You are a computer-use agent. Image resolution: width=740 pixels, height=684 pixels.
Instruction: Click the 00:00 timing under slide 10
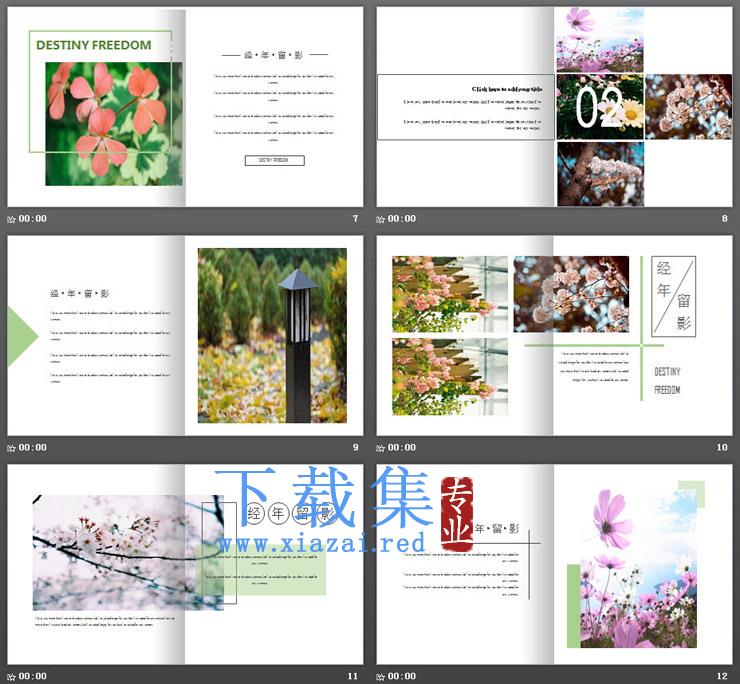[402, 447]
